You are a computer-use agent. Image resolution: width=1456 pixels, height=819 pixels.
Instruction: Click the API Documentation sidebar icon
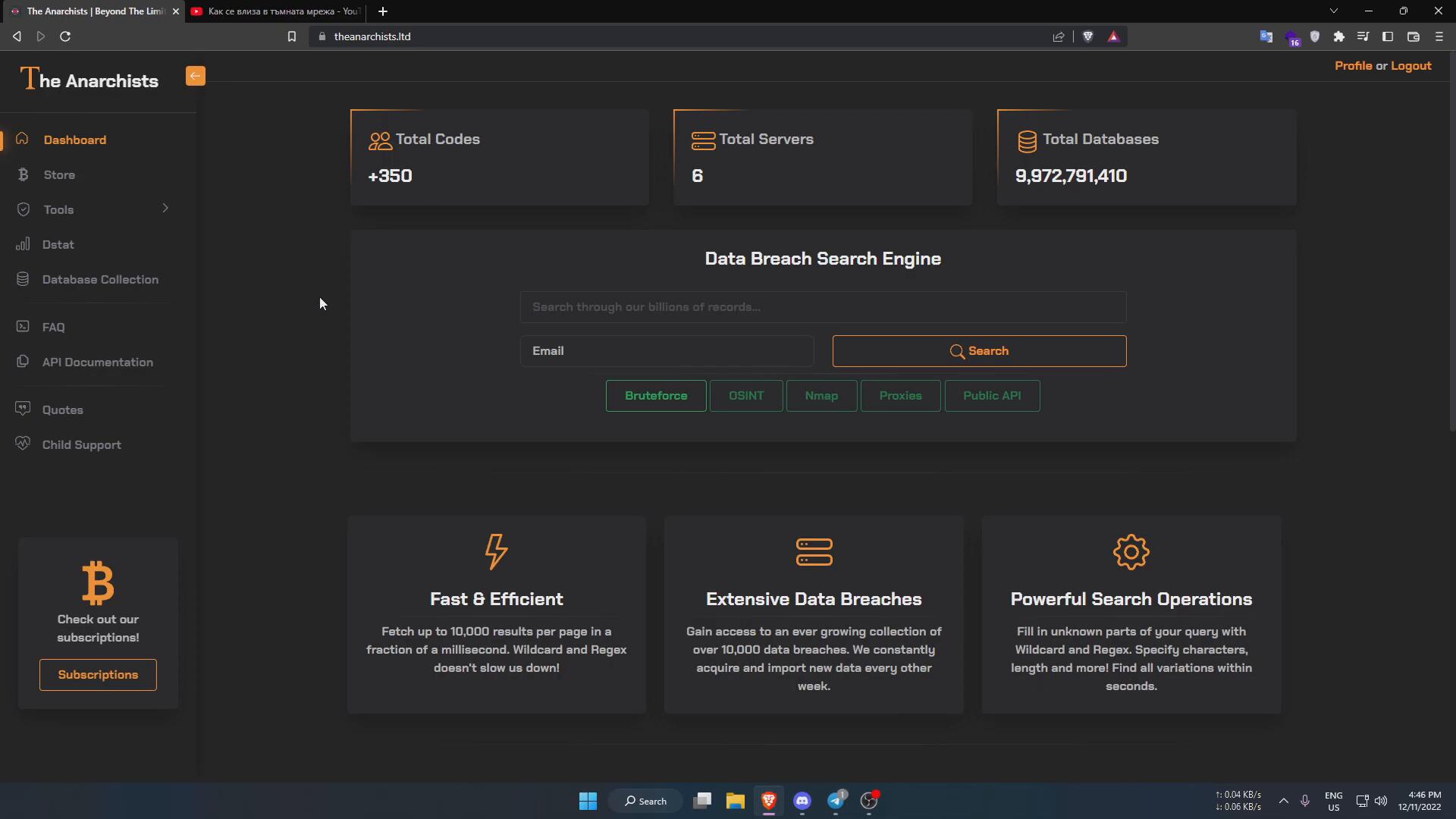23,362
